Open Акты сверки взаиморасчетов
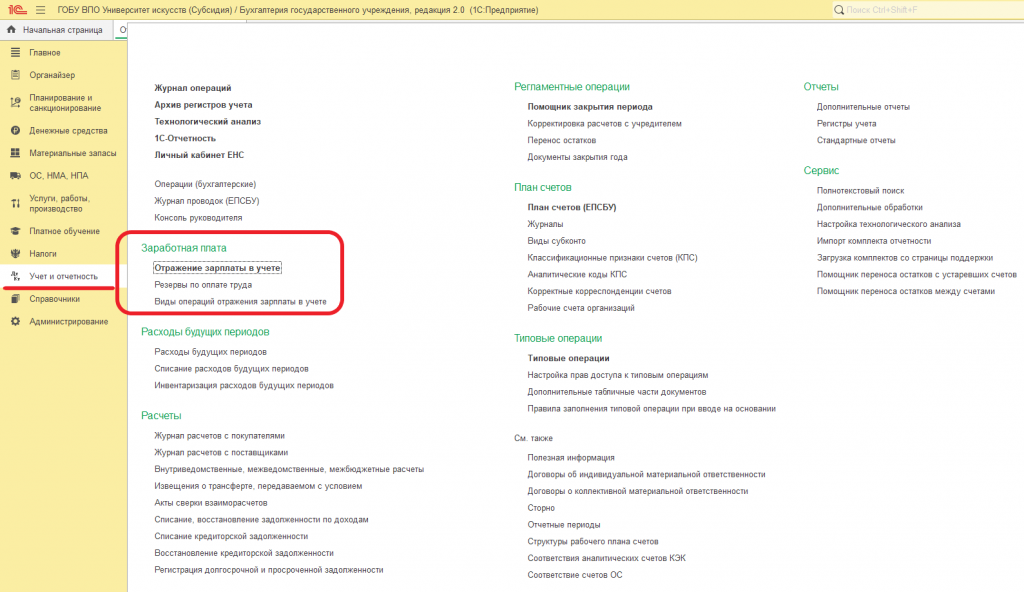The width and height of the screenshot is (1024, 592). coord(210,503)
